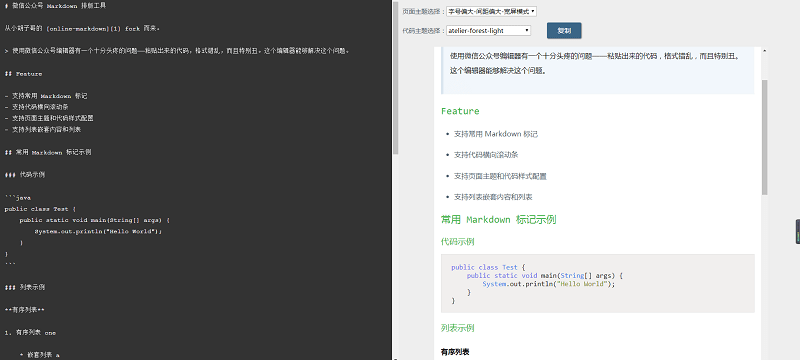The height and width of the screenshot is (360, 800).
Task: Click '- 支持列表嵌套内容和列表' in the editor
Action: pyautogui.click(x=43, y=130)
